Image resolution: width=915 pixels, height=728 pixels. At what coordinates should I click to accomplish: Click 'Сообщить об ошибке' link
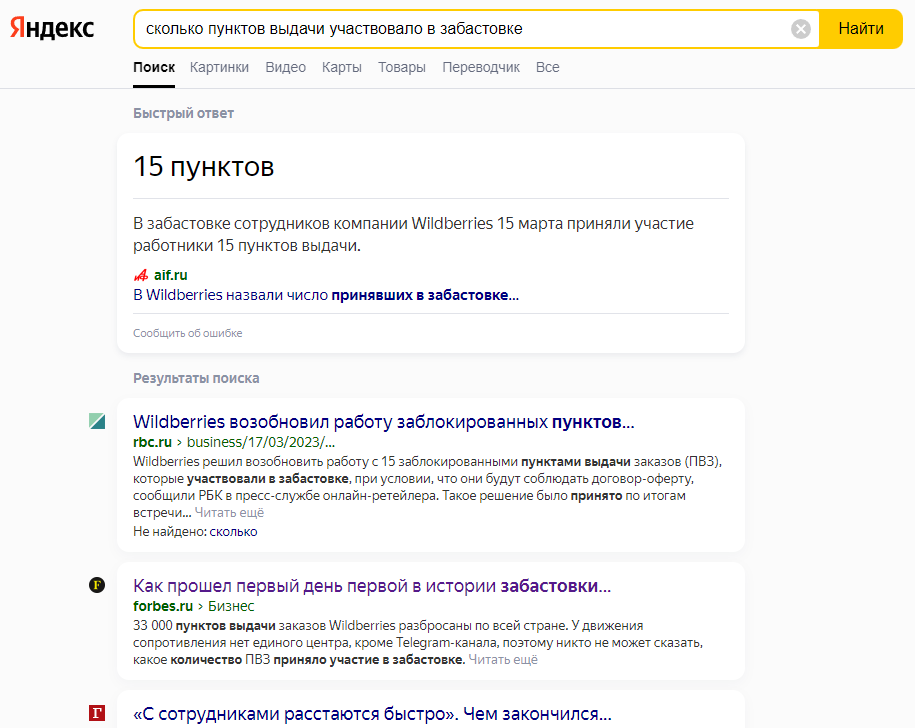187,333
